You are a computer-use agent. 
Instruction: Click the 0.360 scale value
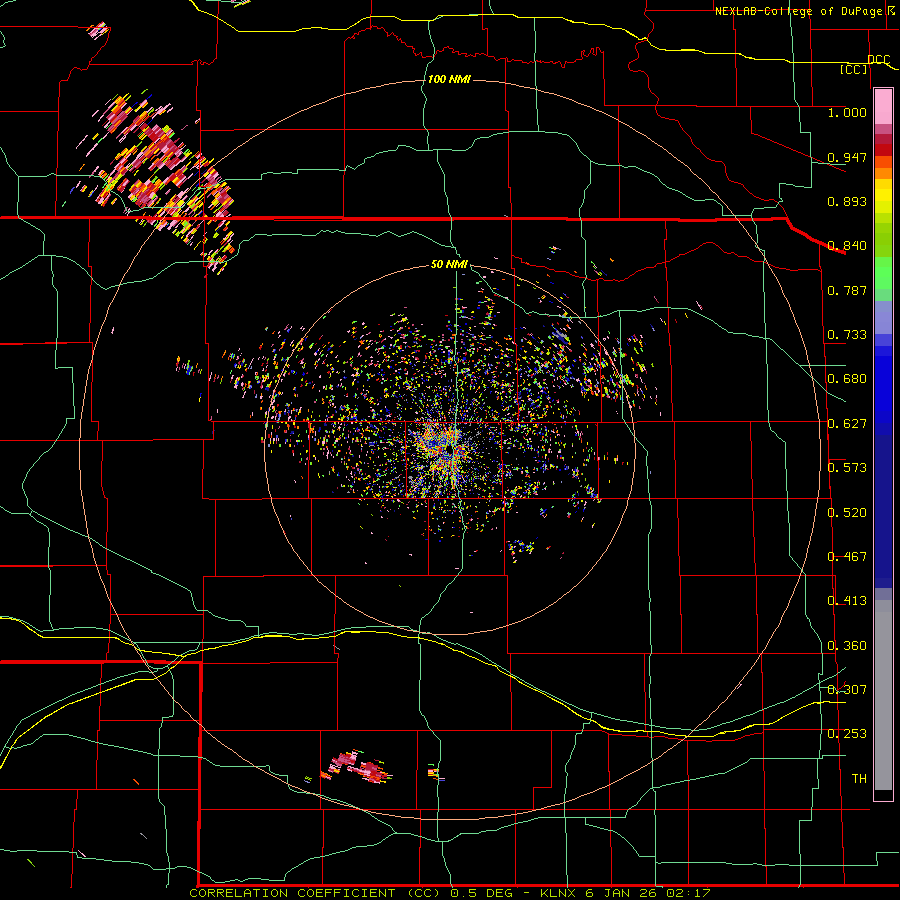(847, 646)
